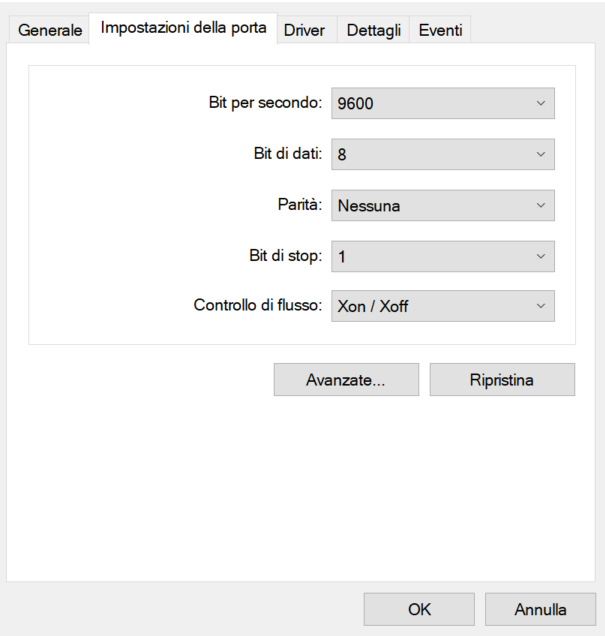Expand the Bit per secondo dropdown arrow
Image resolution: width=605 pixels, height=636 pixels.
click(541, 103)
